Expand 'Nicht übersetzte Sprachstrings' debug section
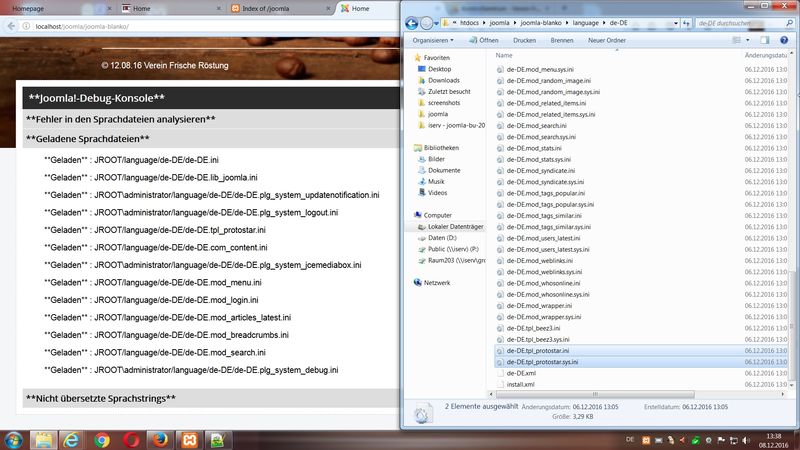Screen dimensions: 800x450 tap(100, 399)
